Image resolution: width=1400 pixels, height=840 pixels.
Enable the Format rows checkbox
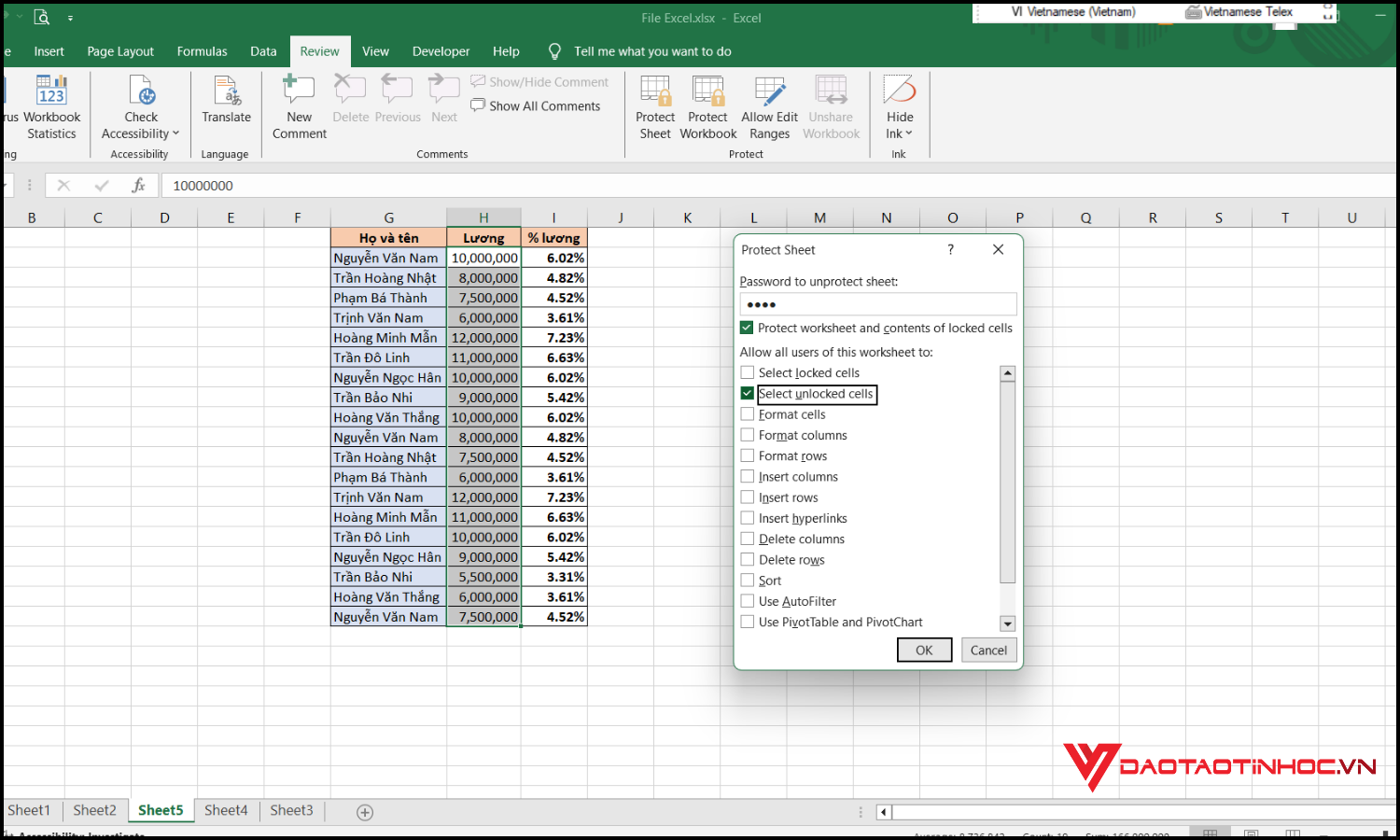tap(748, 455)
